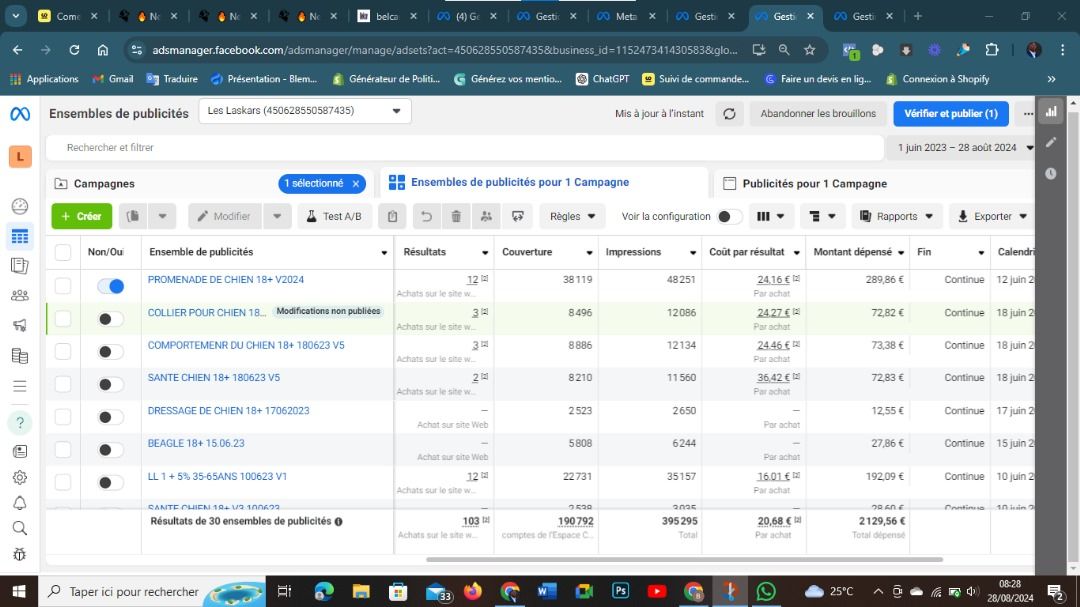Open the Les Laskars account dropdown
1080x607 pixels.
[x=304, y=111]
